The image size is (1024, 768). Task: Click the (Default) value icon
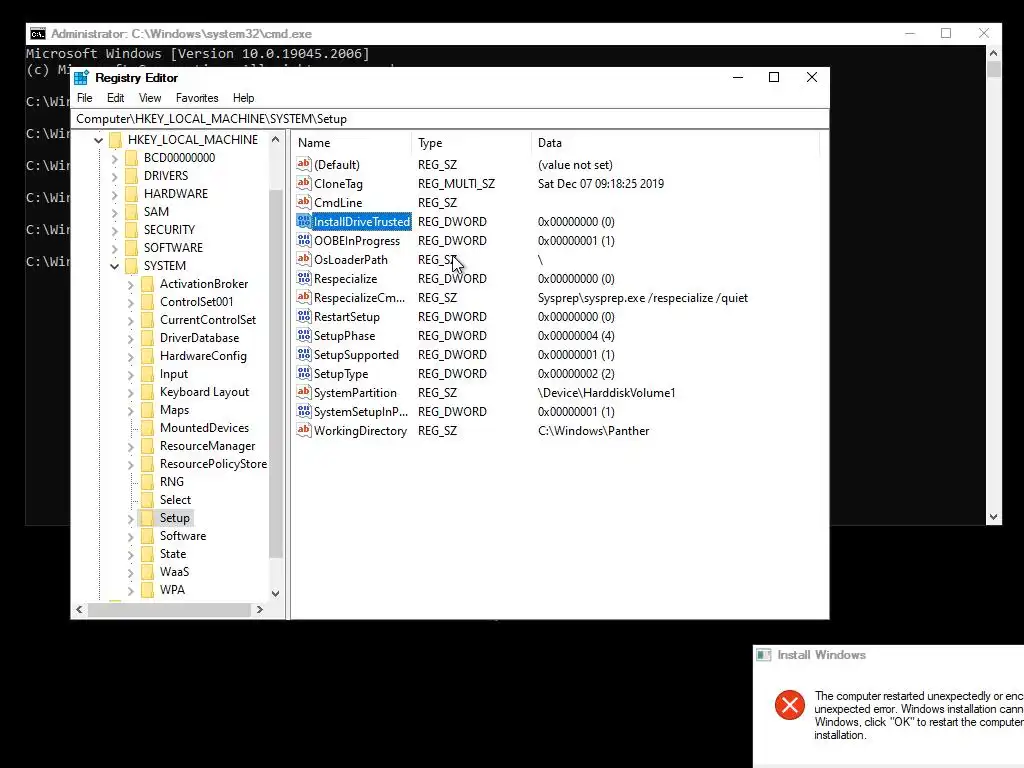click(x=304, y=165)
